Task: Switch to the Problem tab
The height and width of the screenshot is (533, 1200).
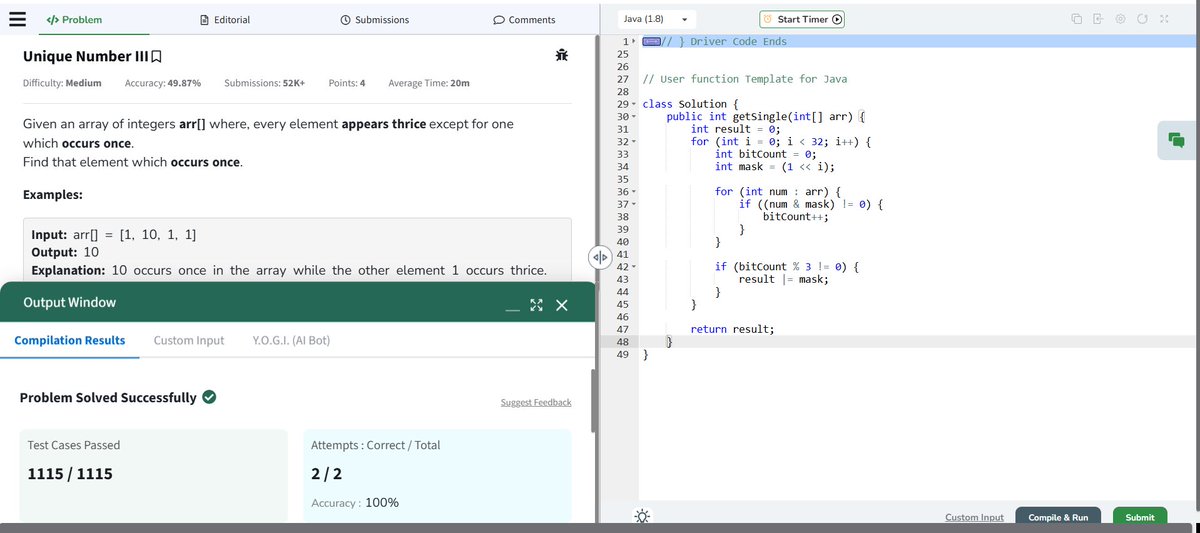Action: tap(73, 19)
